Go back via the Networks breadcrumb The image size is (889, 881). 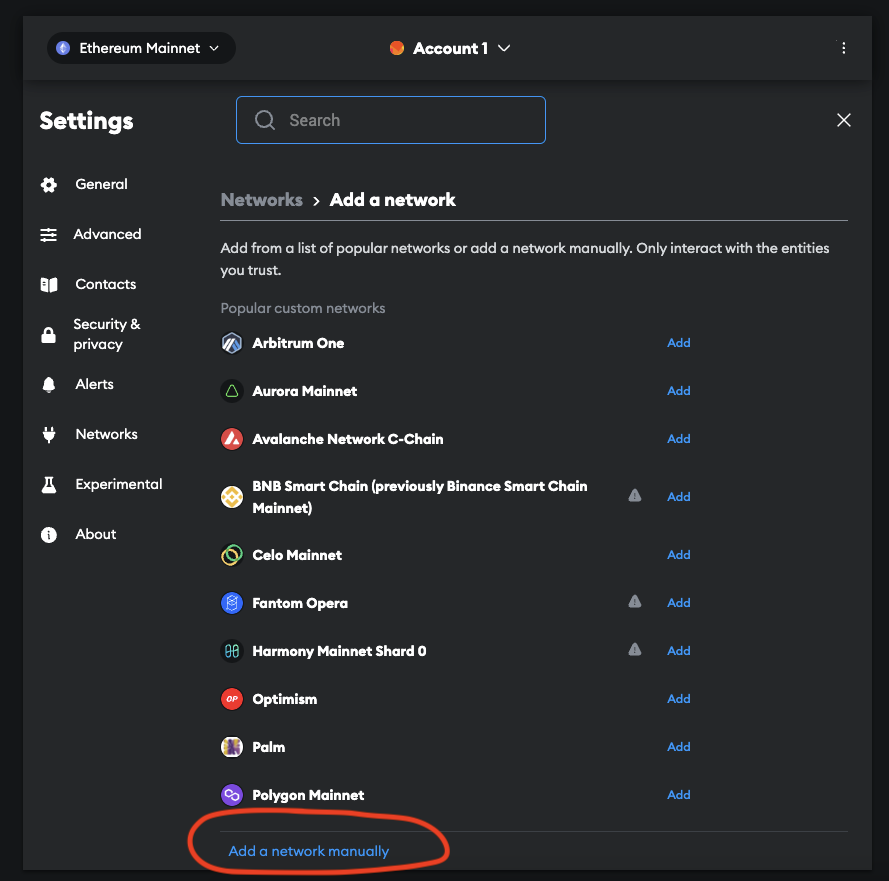point(261,199)
